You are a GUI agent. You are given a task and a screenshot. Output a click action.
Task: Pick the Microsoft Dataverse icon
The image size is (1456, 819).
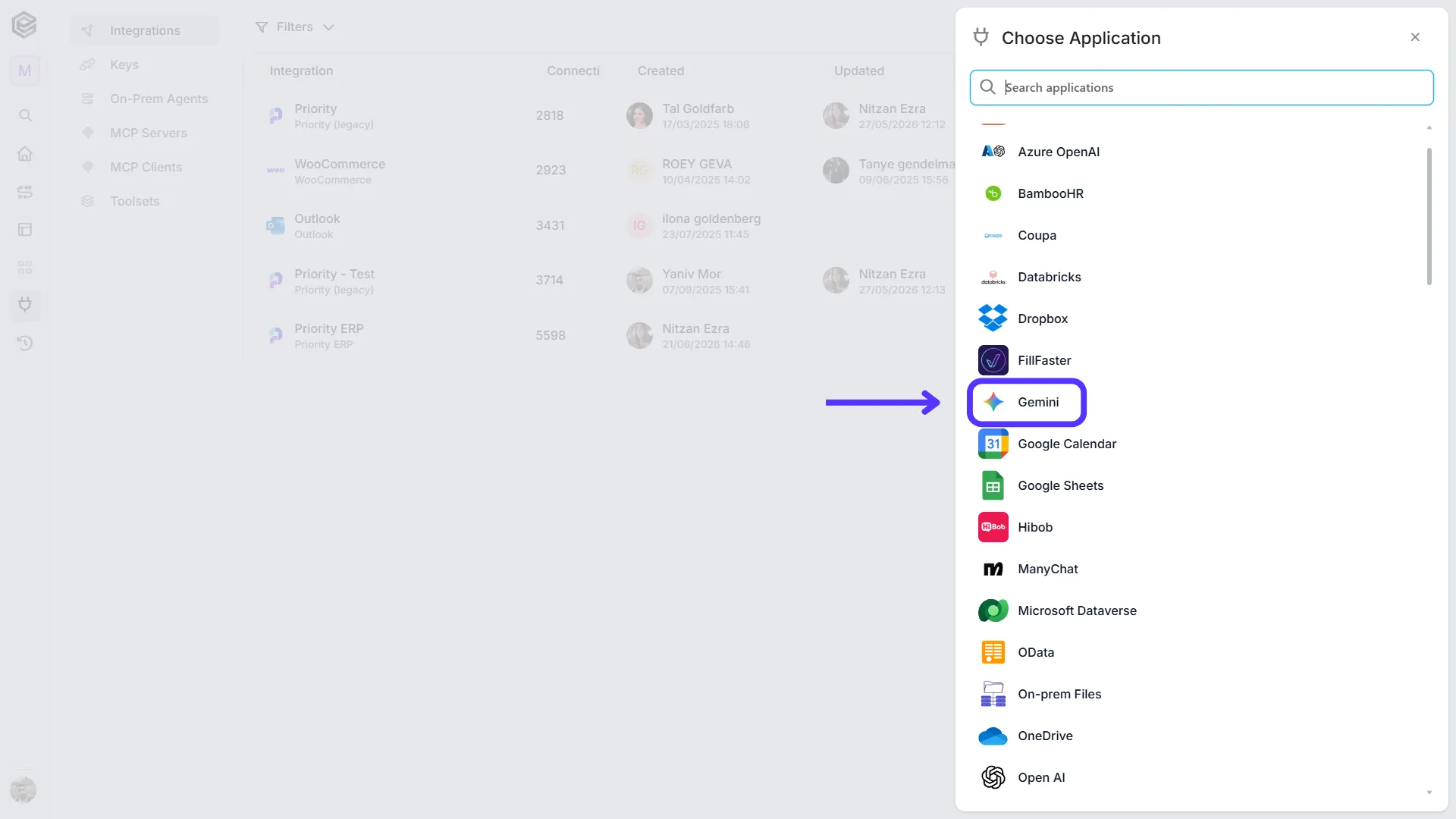[x=993, y=610]
